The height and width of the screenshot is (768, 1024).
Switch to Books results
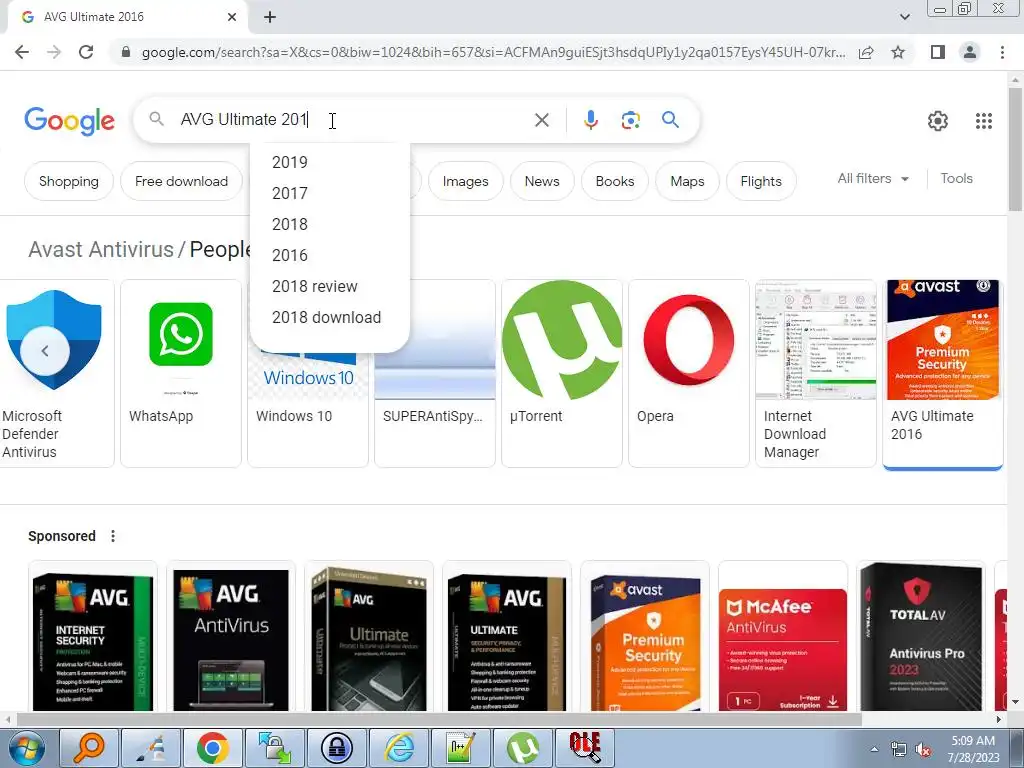(x=615, y=182)
